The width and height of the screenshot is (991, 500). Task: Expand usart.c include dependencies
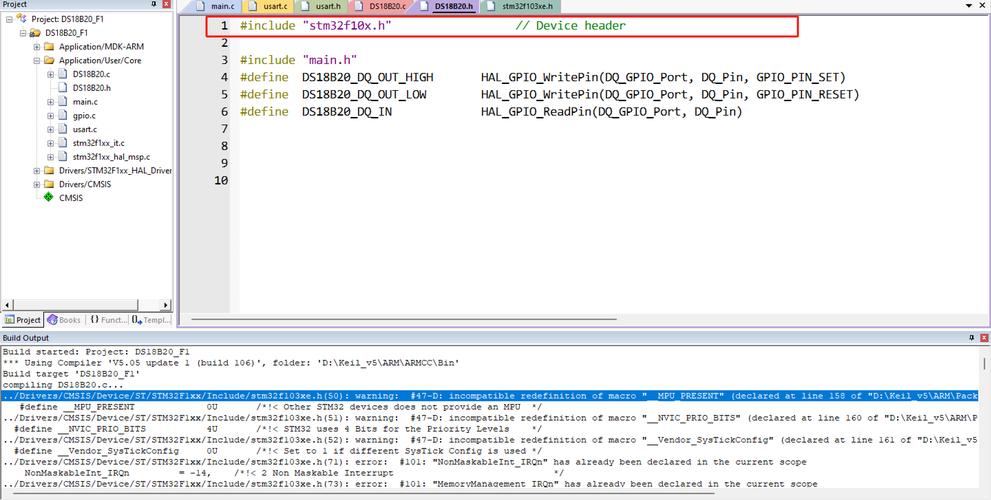coord(51,130)
